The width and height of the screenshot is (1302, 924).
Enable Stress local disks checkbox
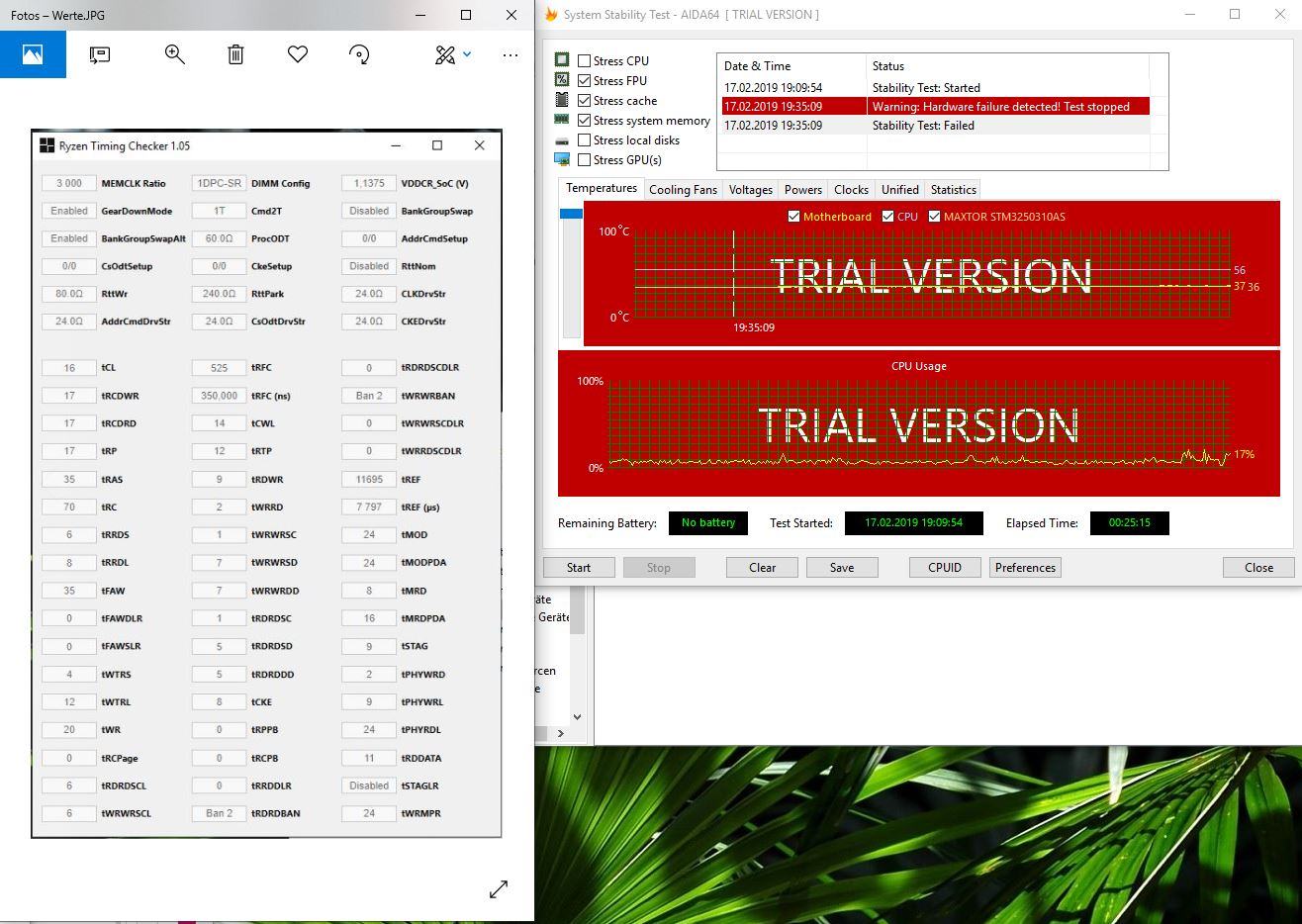coord(585,140)
